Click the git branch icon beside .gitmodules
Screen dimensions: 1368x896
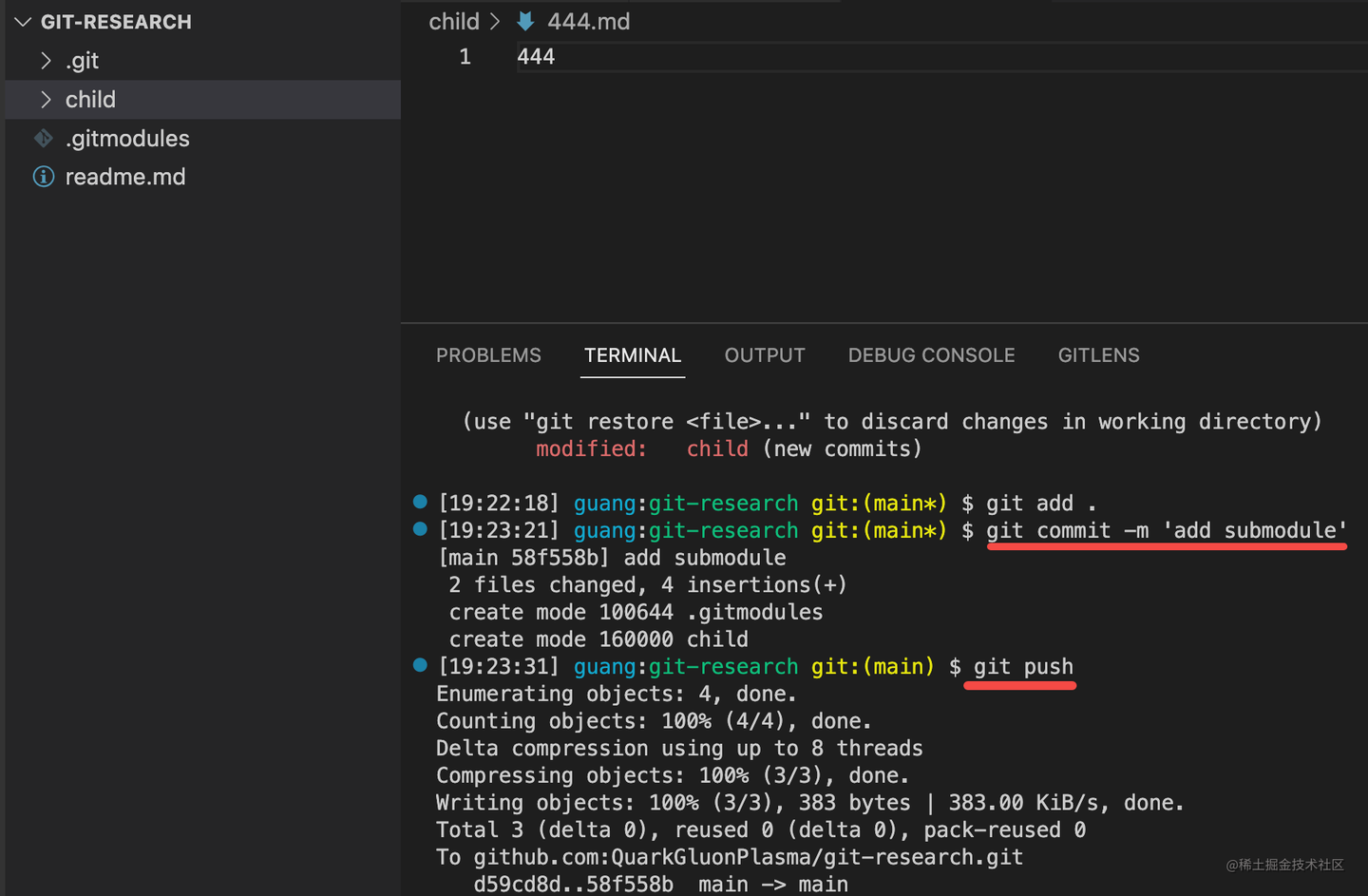tap(43, 138)
